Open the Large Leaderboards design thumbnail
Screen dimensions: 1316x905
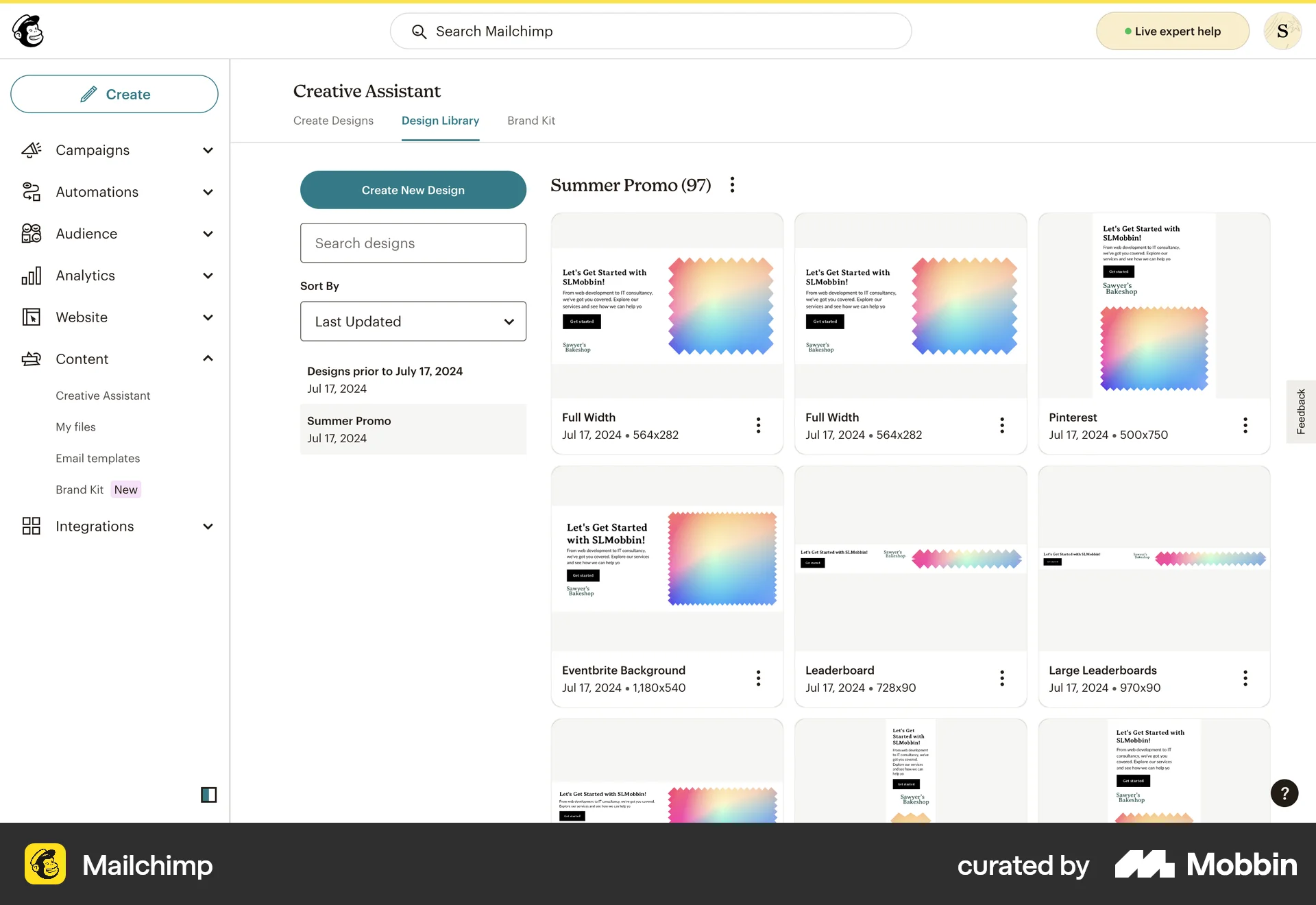1154,559
